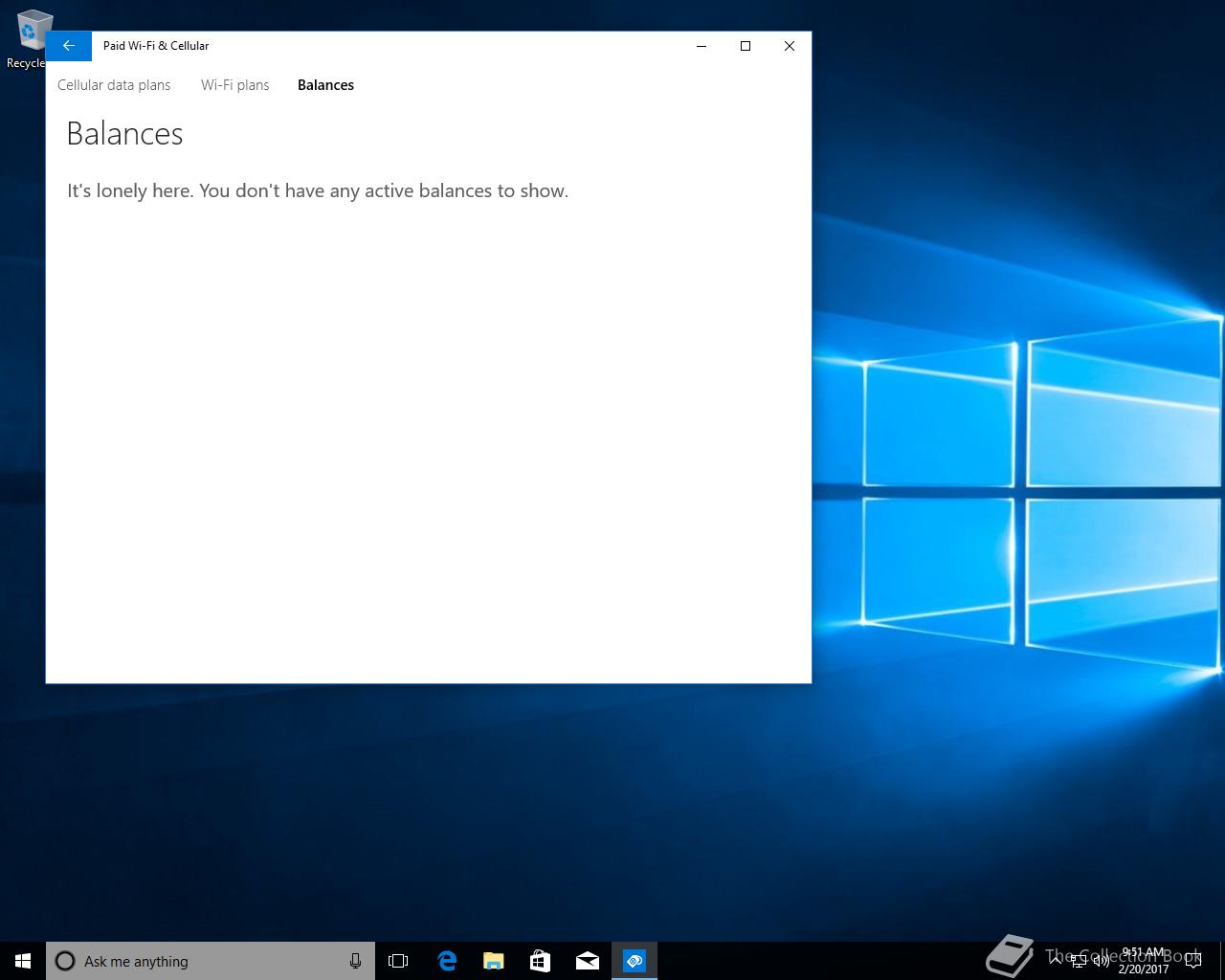Viewport: 1225px width, 980px height.
Task: Open the Recycle Bin desktop icon
Action: pos(32,39)
